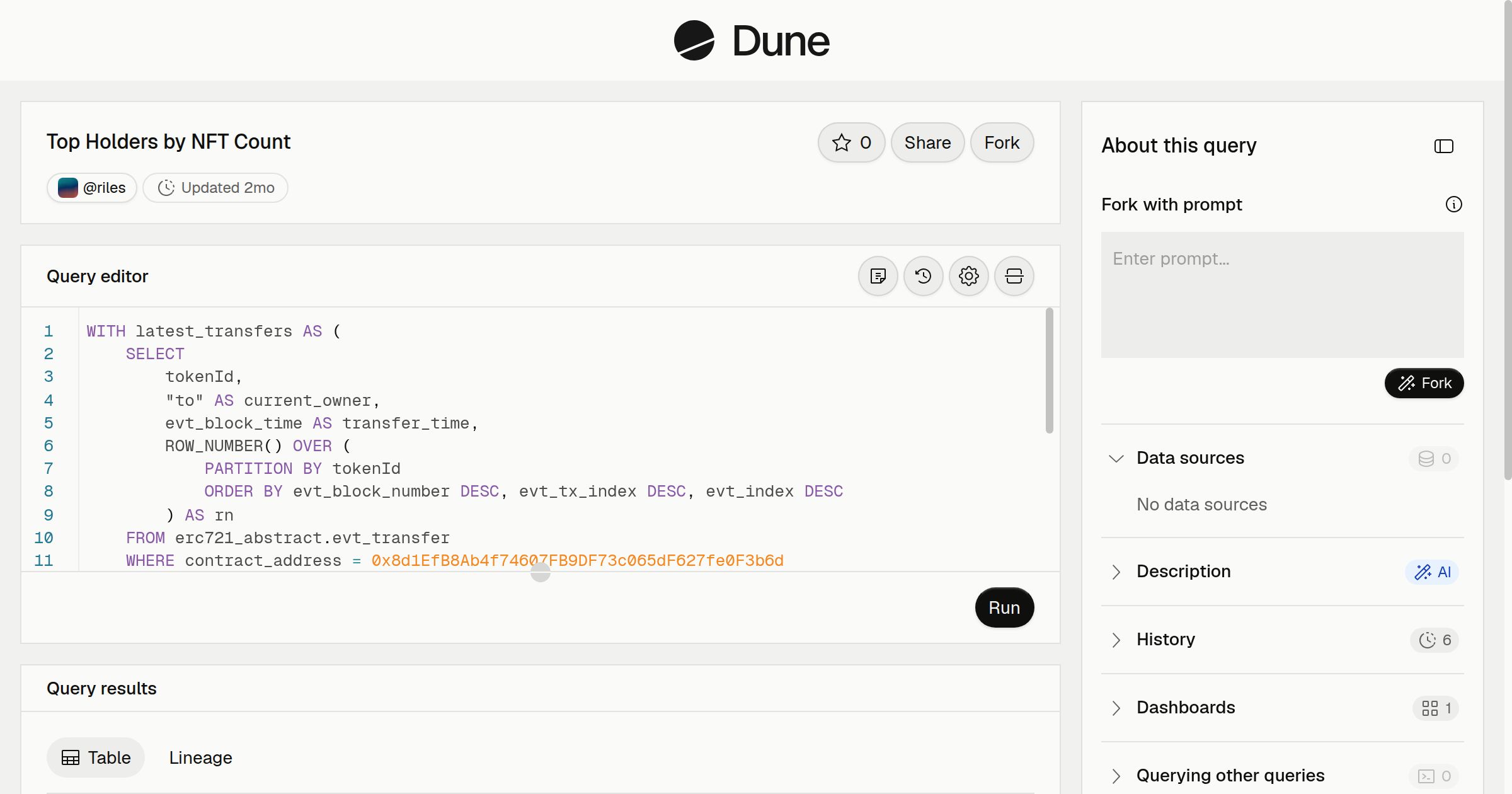Focus the Enter prompt text area

[1282, 295]
